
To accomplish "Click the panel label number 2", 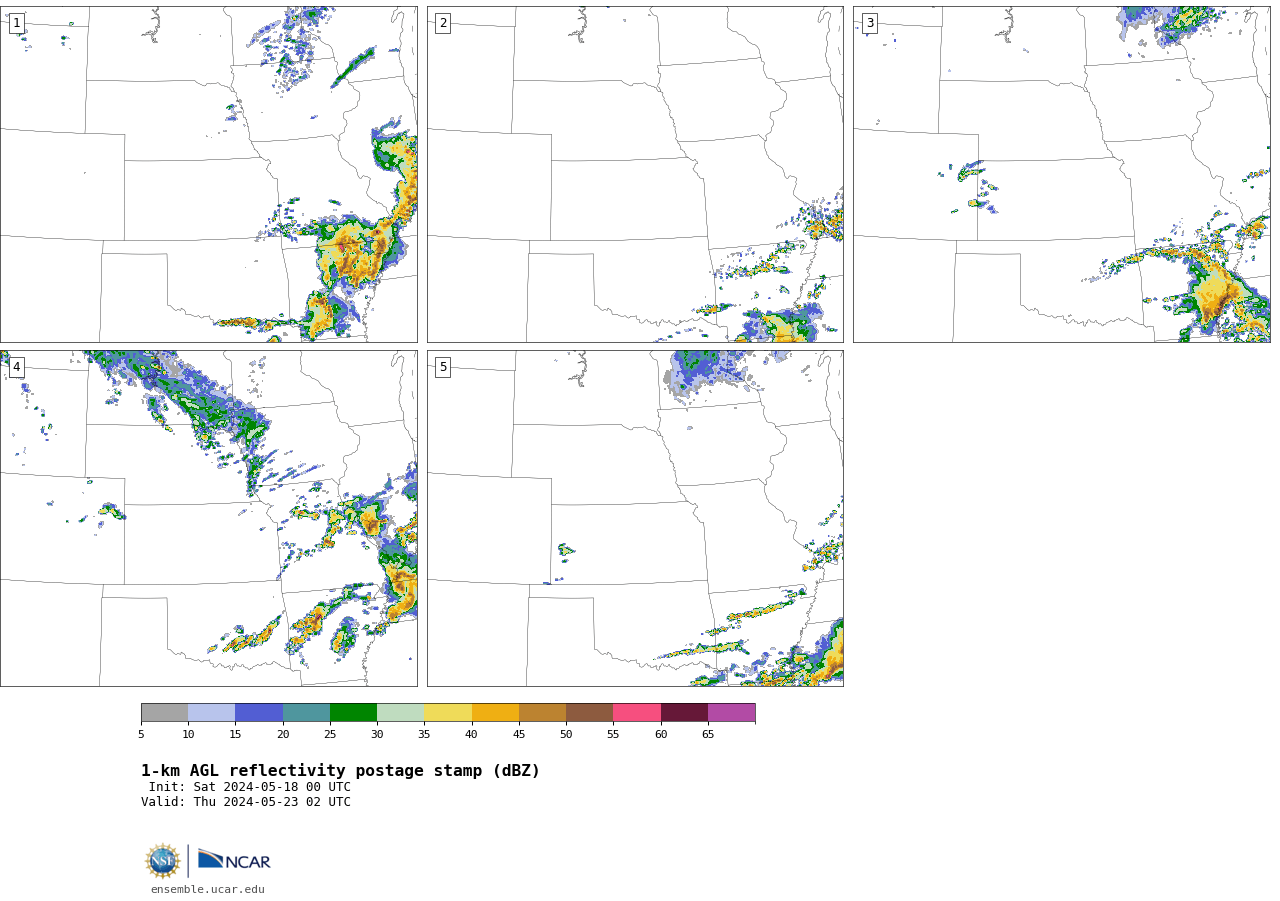I will (x=443, y=23).
